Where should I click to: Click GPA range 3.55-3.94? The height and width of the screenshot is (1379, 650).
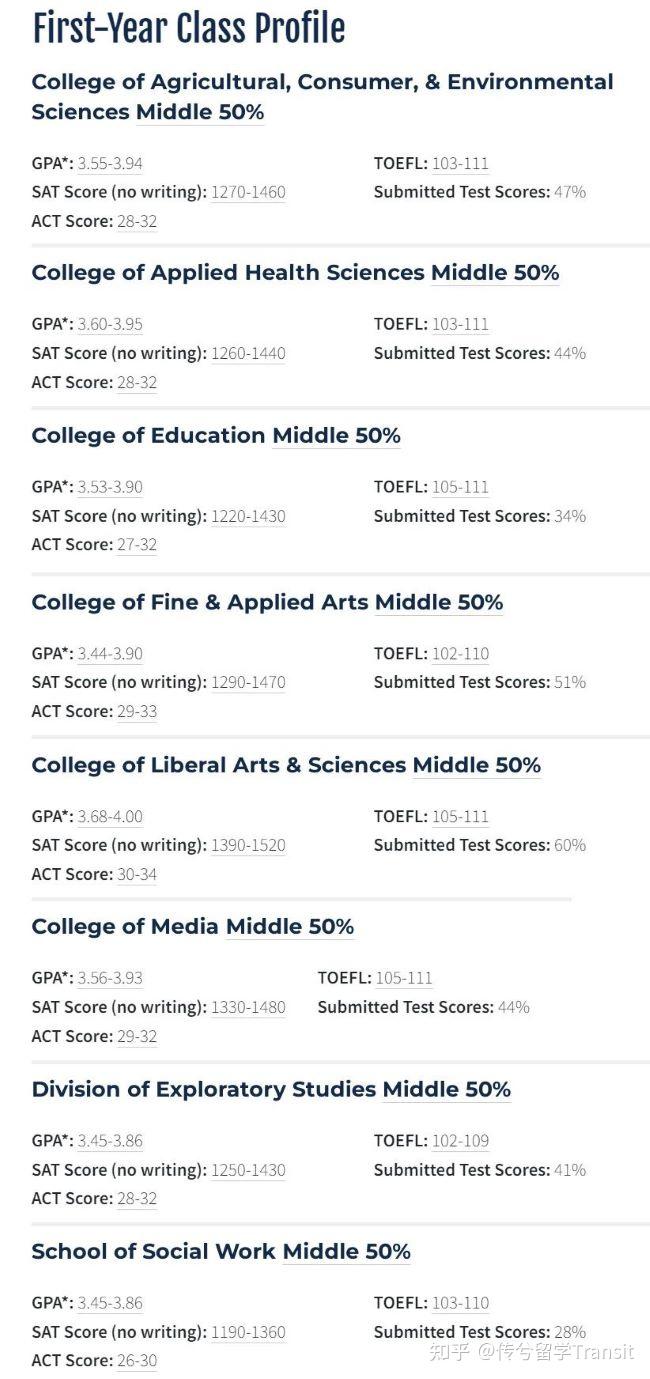click(x=110, y=163)
